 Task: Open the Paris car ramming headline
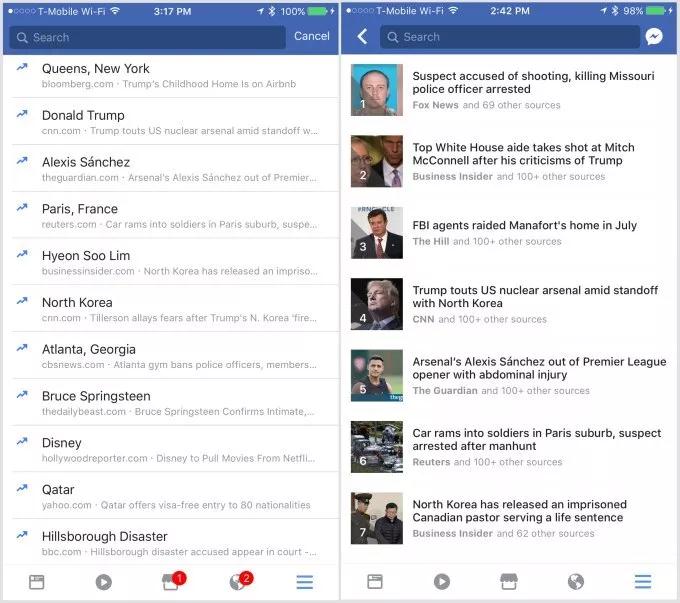(536, 440)
